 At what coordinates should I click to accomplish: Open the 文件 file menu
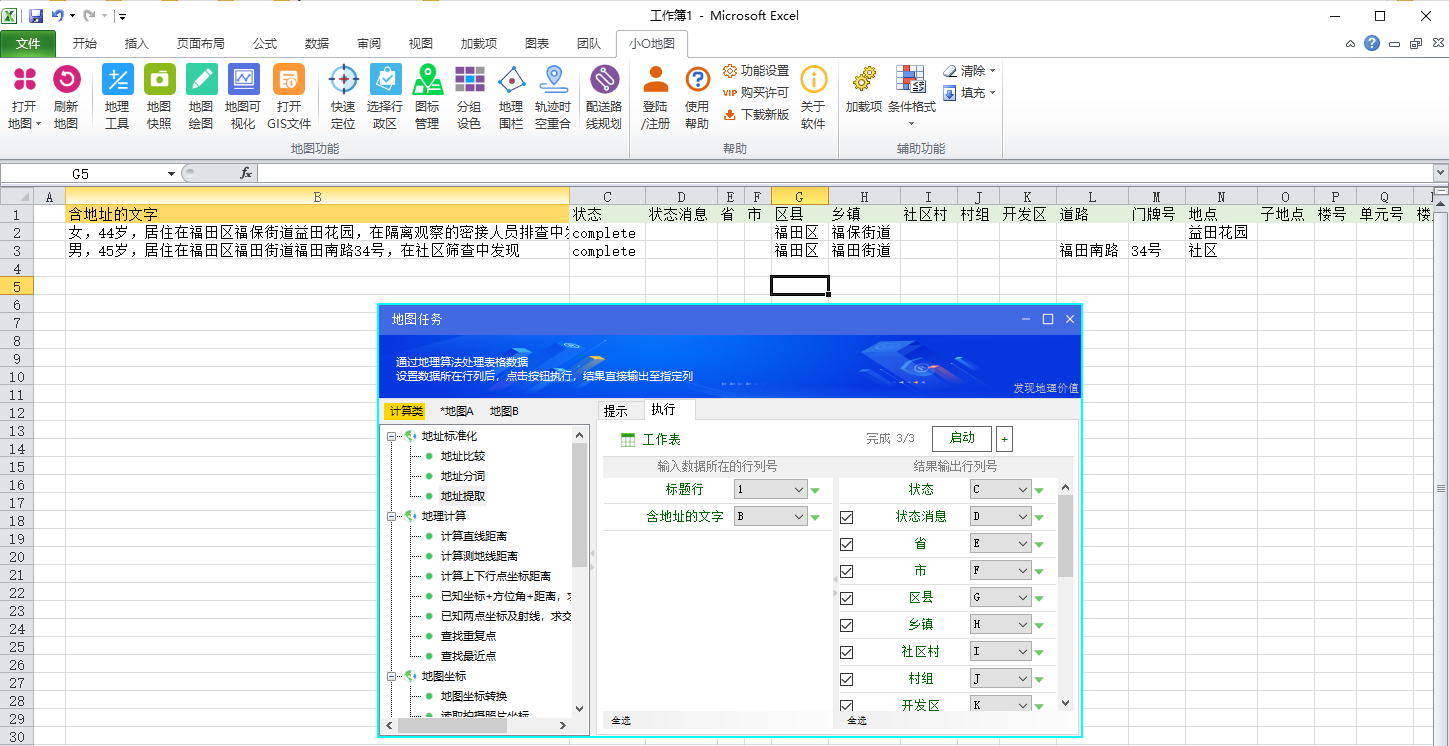(29, 44)
